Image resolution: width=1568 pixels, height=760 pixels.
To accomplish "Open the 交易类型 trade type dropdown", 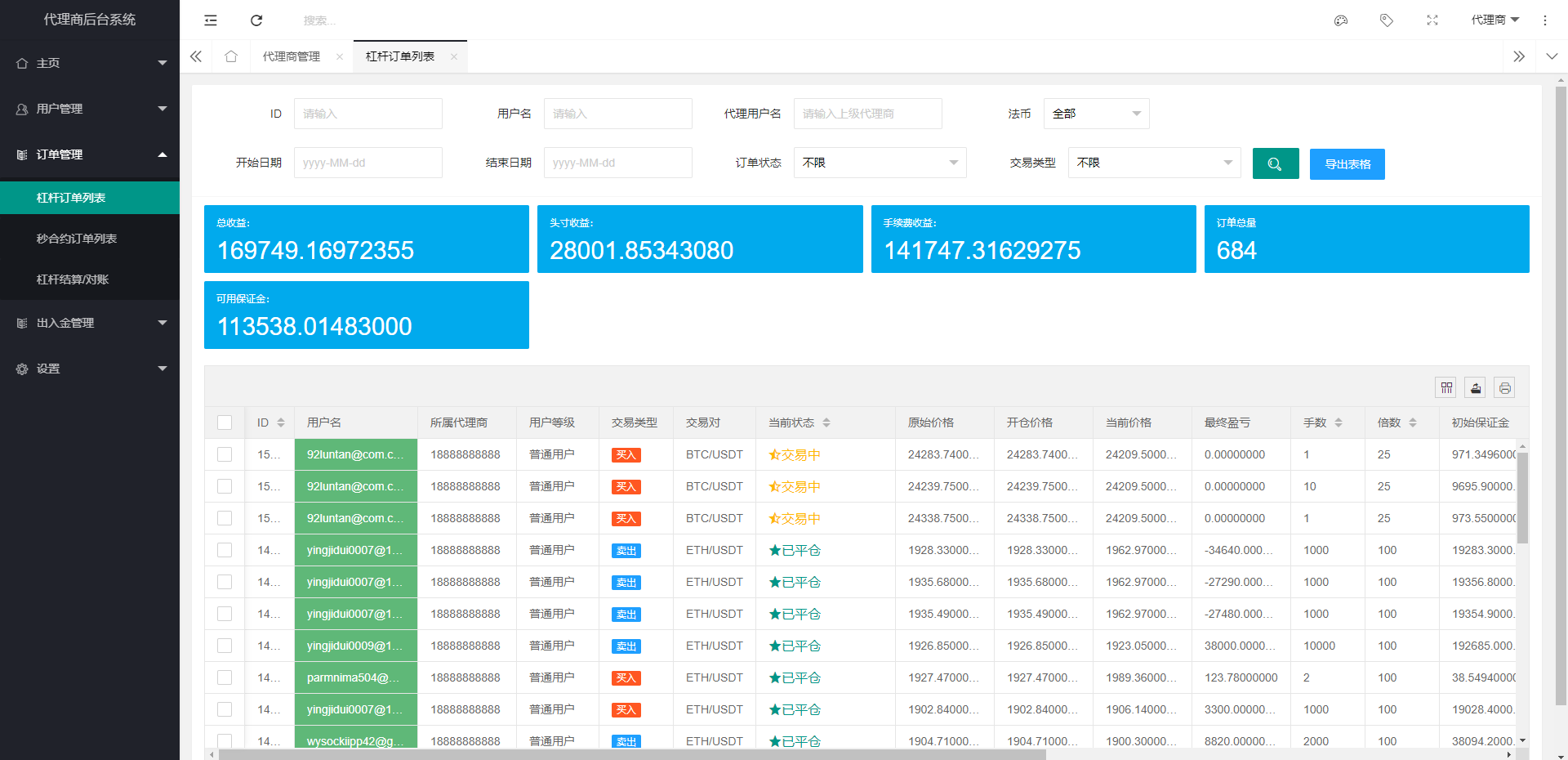I will 1154,163.
